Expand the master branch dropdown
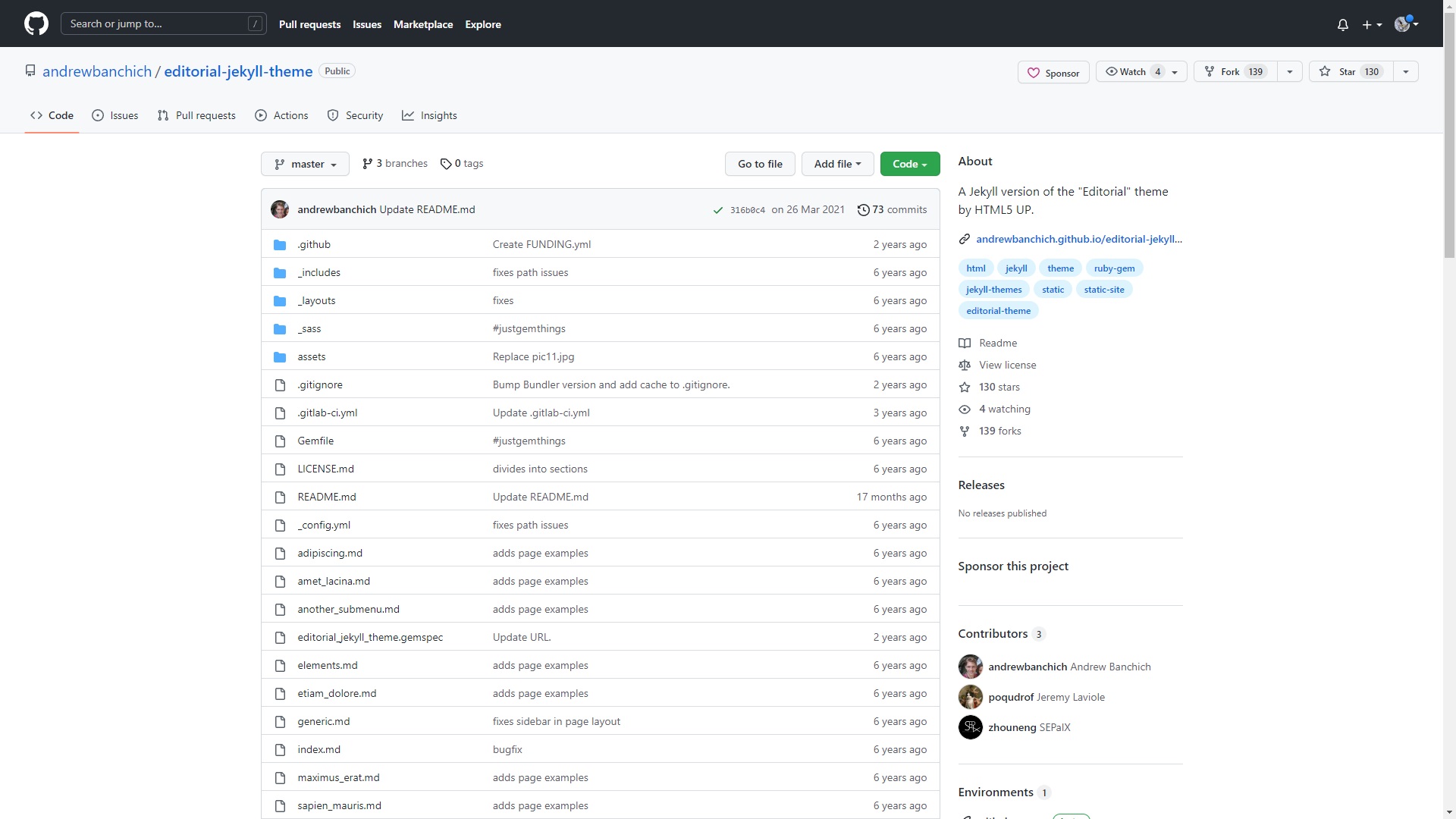 pos(305,164)
